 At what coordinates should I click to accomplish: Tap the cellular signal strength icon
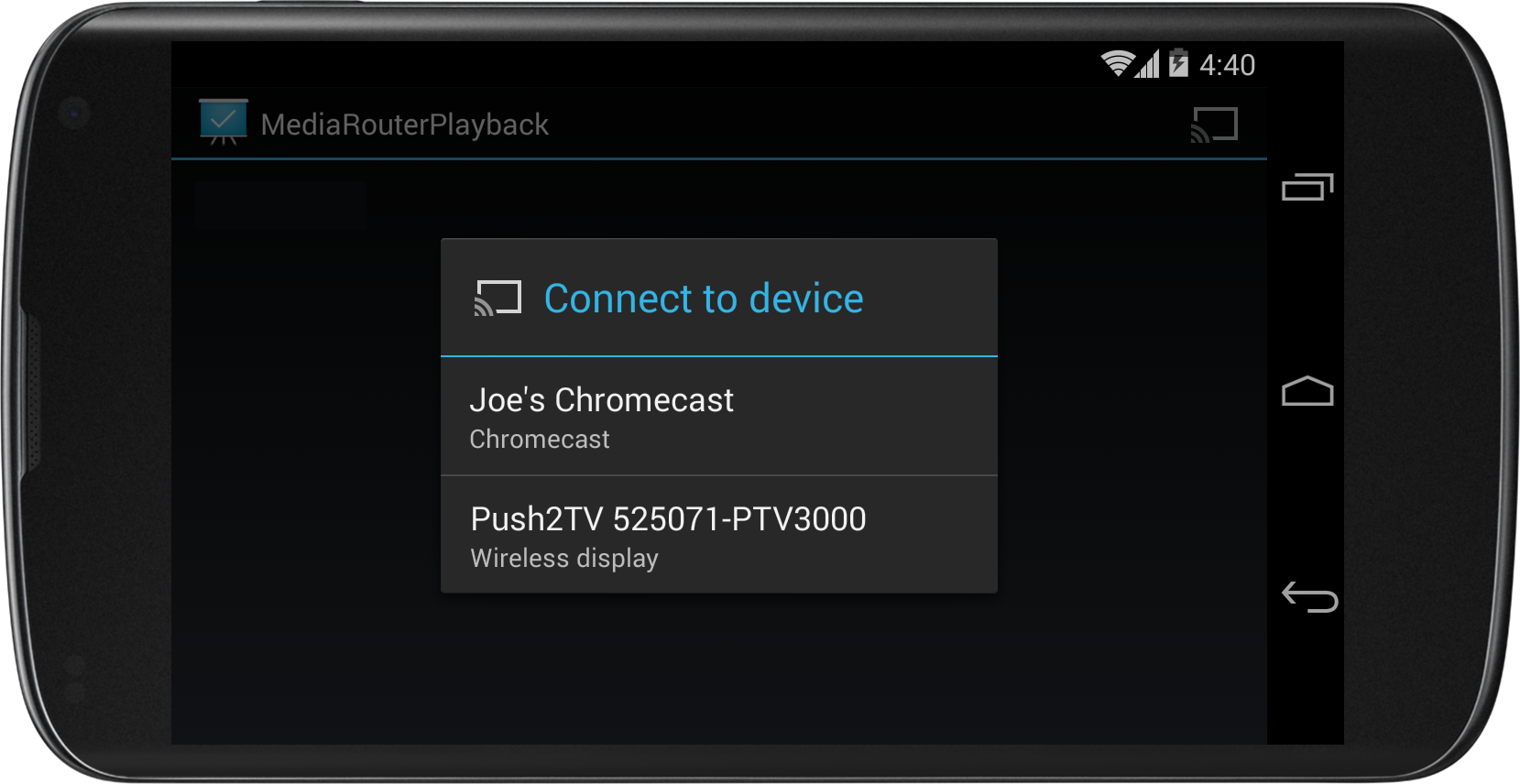1147,64
